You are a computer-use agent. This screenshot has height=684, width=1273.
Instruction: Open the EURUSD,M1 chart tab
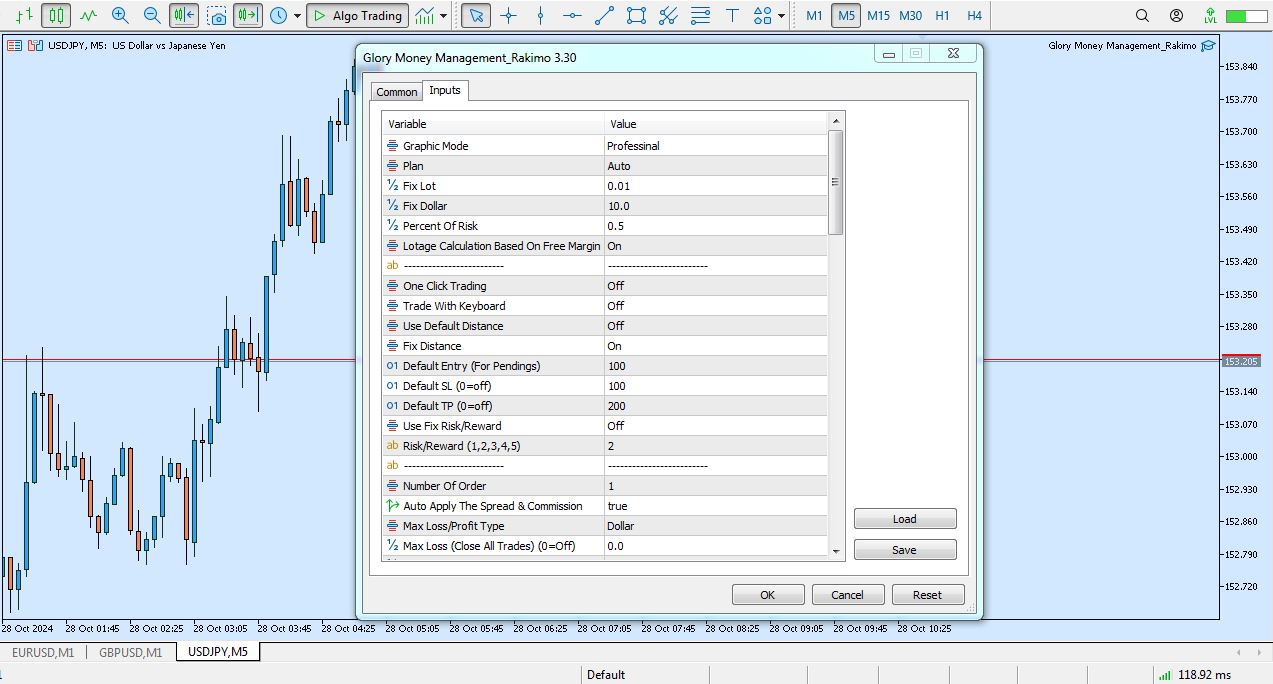(43, 652)
